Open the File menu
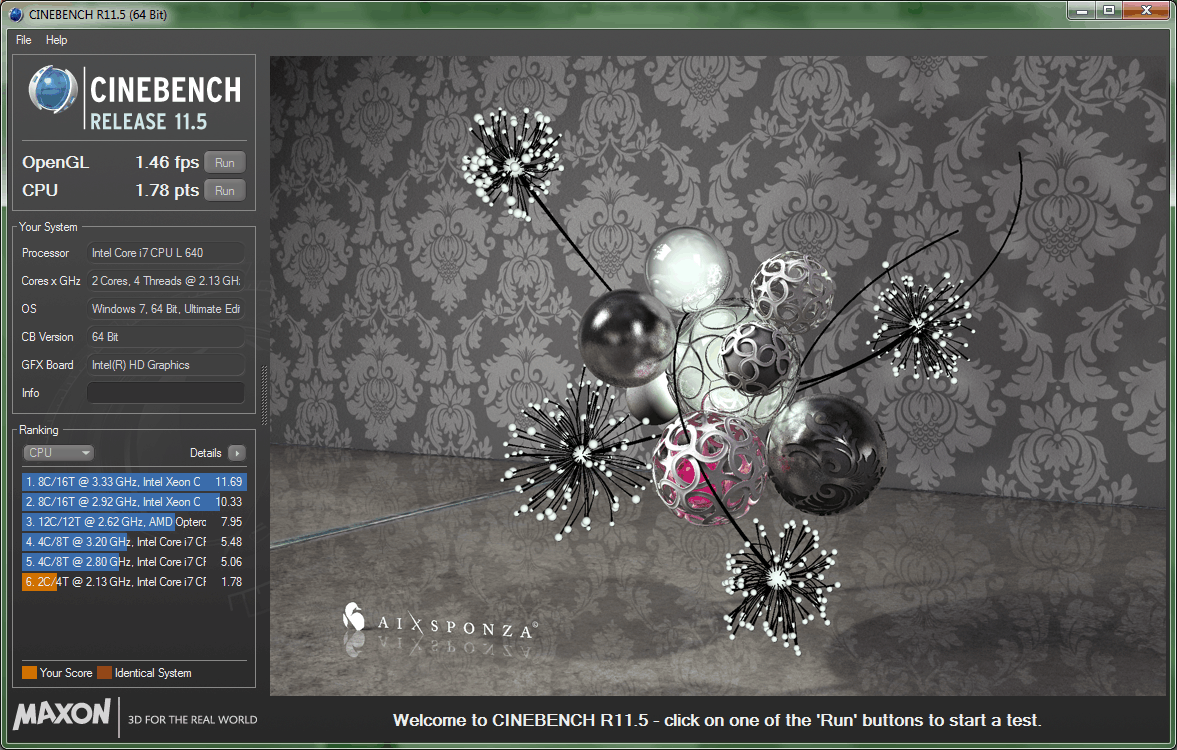 click(x=23, y=40)
